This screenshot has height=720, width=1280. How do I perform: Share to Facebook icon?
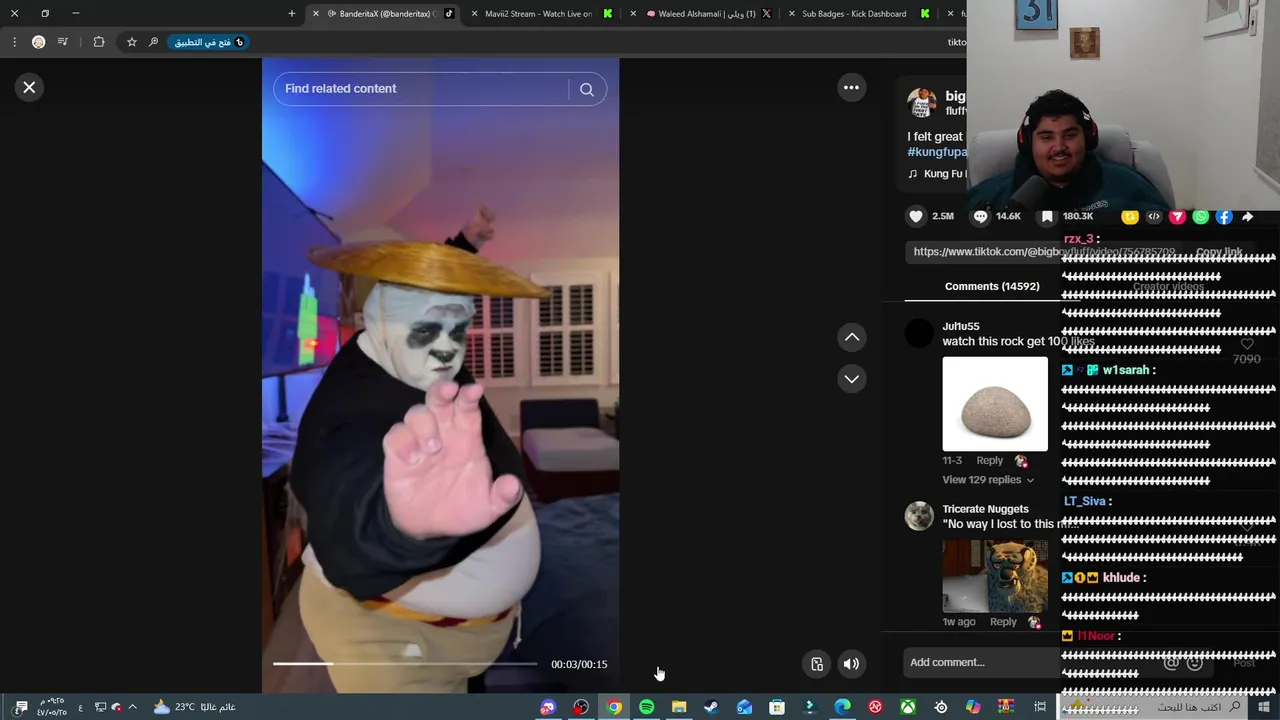coord(1224,217)
